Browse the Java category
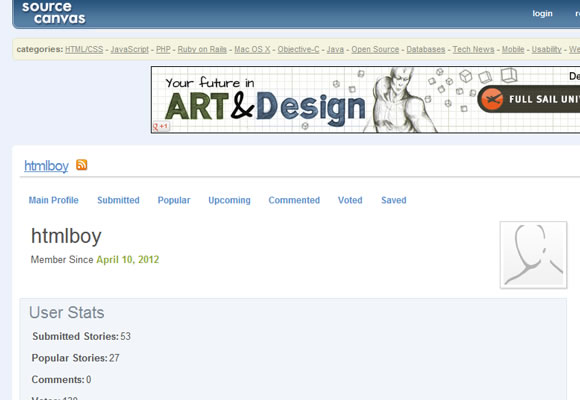Image resolution: width=580 pixels, height=400 pixels. 335,49
